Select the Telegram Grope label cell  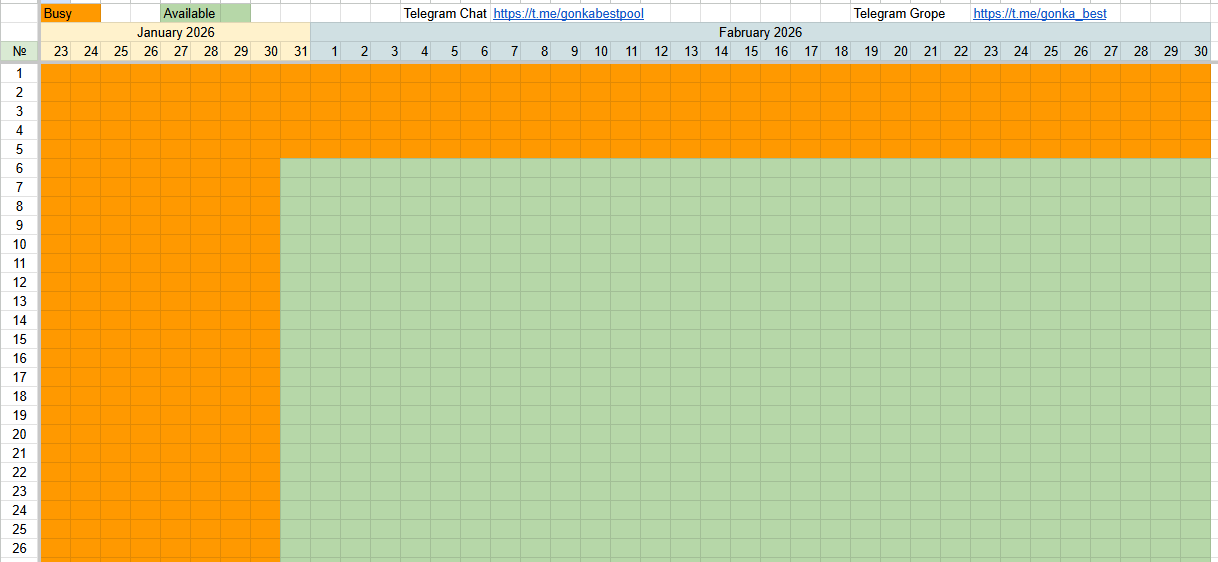899,14
